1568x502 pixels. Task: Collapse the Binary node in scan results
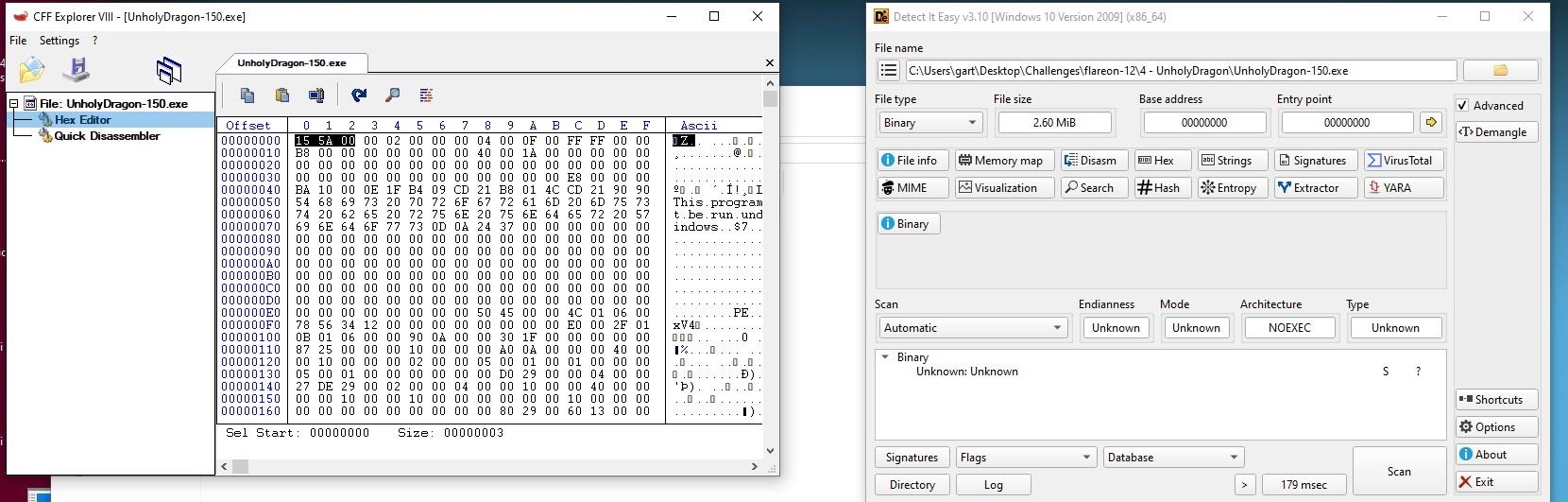885,357
